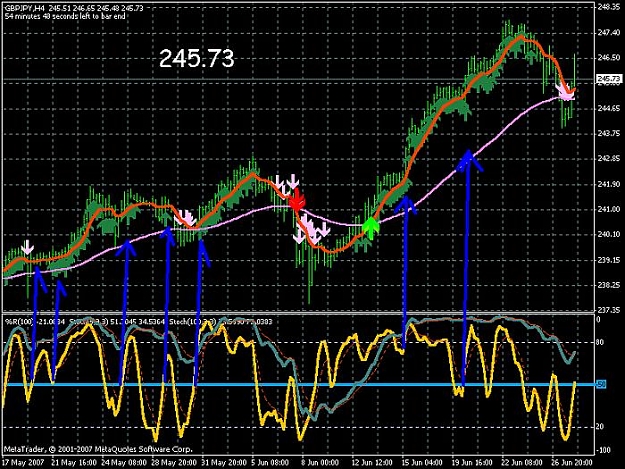
Task: Select the red sell signal arrow
Action: point(297,200)
